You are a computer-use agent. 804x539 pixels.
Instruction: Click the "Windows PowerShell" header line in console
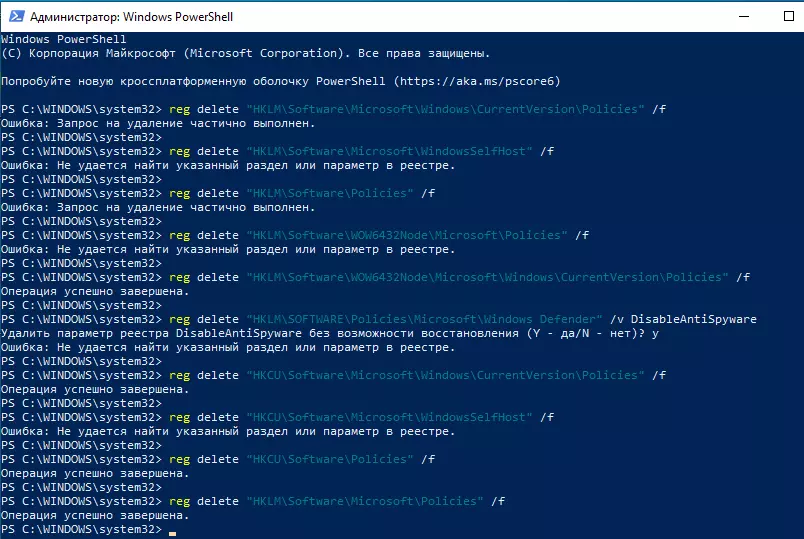(x=58, y=39)
